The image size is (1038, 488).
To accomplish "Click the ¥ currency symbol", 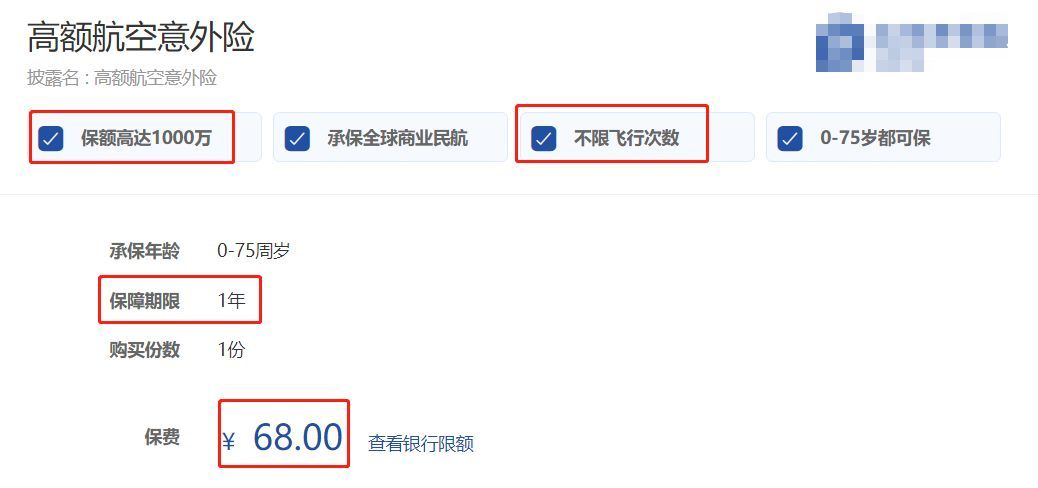I will (x=229, y=441).
